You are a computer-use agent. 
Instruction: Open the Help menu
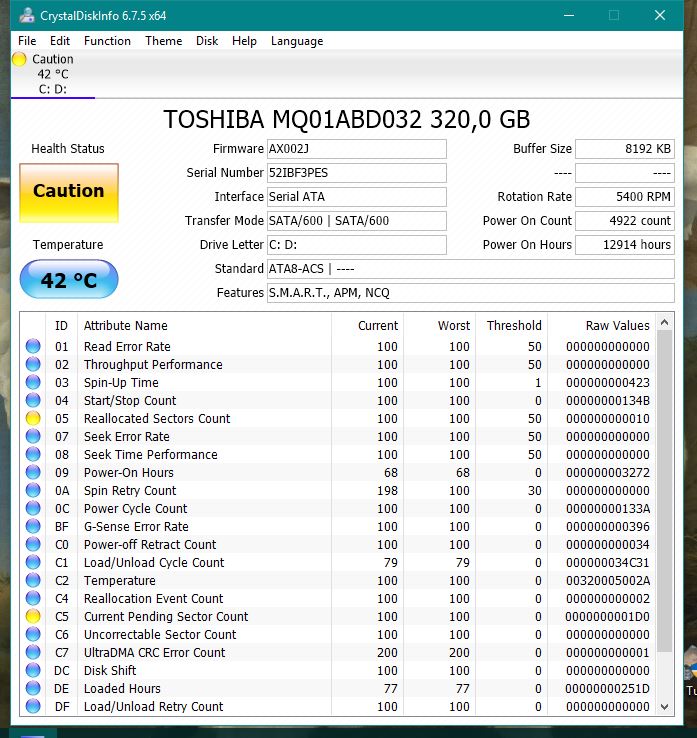pos(244,41)
